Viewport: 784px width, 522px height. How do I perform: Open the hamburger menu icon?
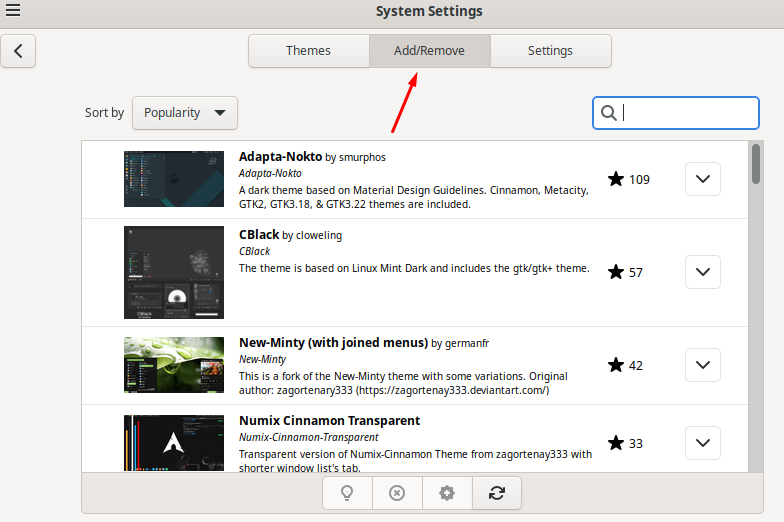coord(13,10)
